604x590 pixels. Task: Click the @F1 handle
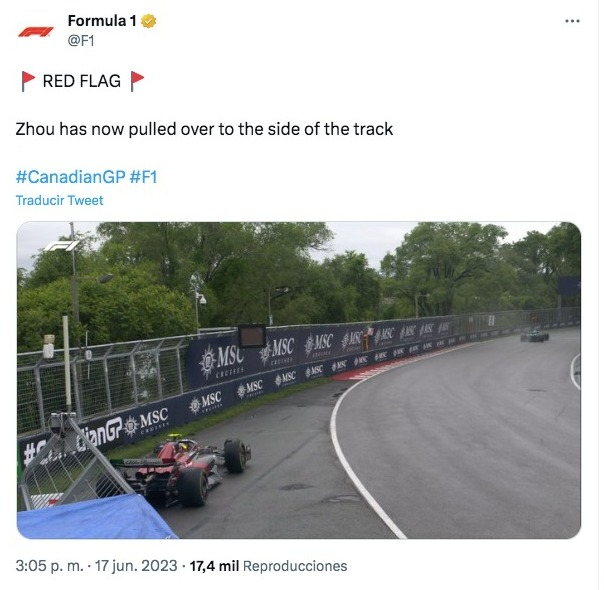81,40
